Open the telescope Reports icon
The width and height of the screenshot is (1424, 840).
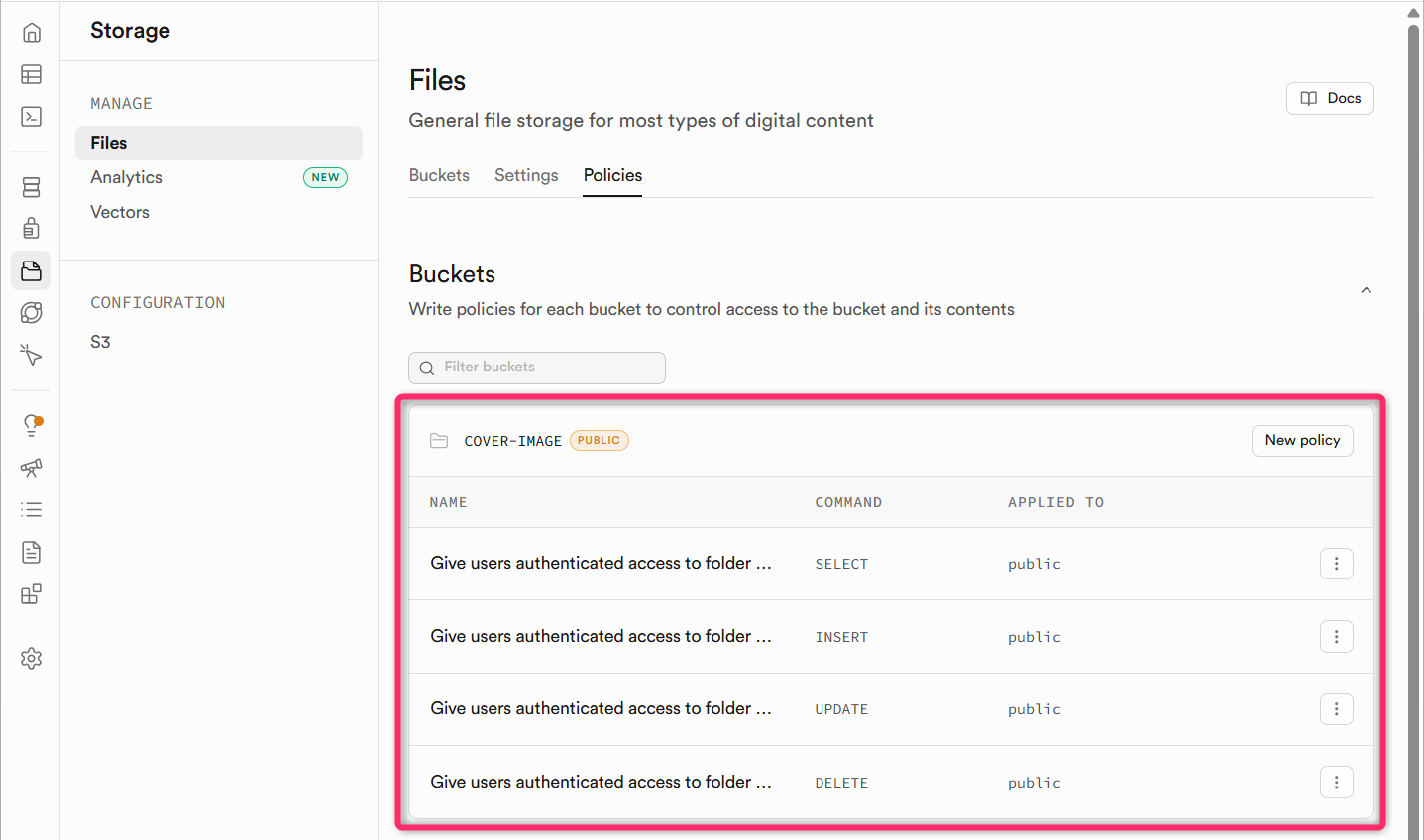click(32, 468)
